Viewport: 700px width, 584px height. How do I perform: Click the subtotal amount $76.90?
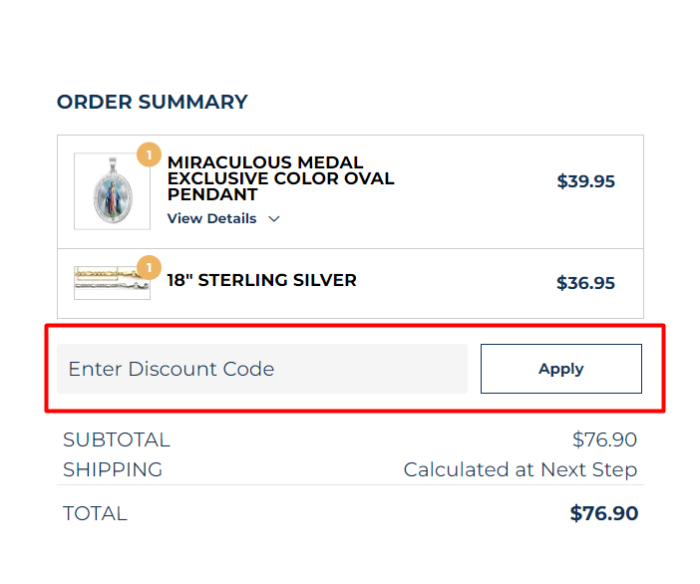point(604,440)
